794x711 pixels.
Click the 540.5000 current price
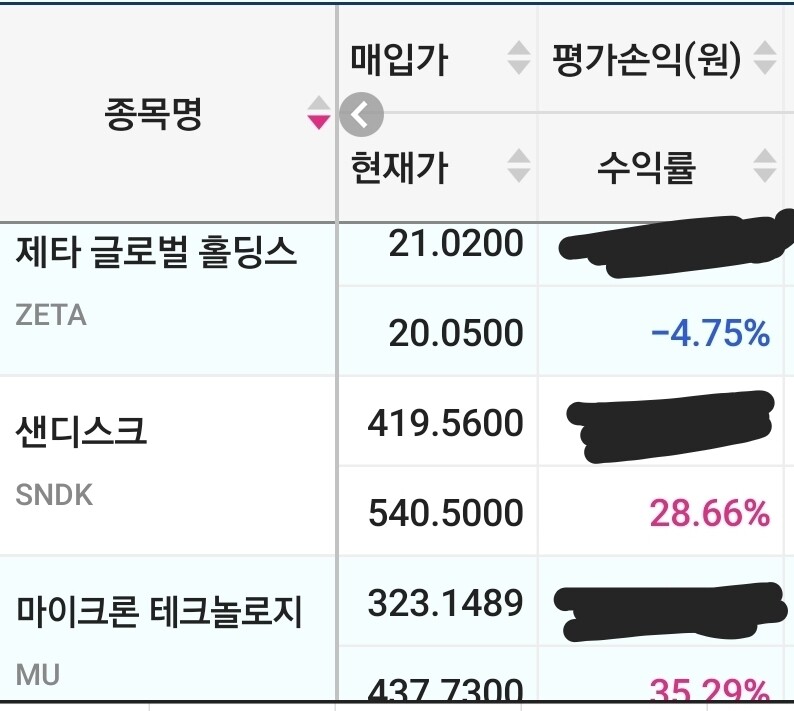tap(446, 513)
